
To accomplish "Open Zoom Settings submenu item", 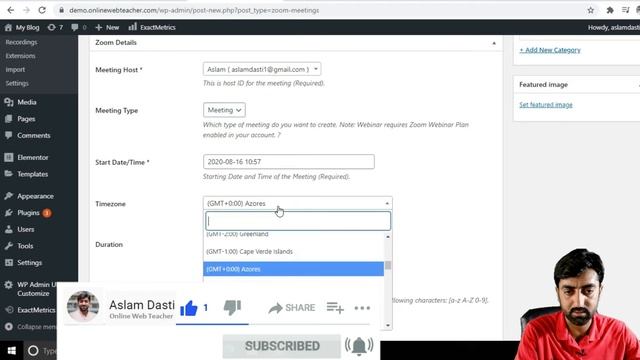I will click(x=17, y=83).
